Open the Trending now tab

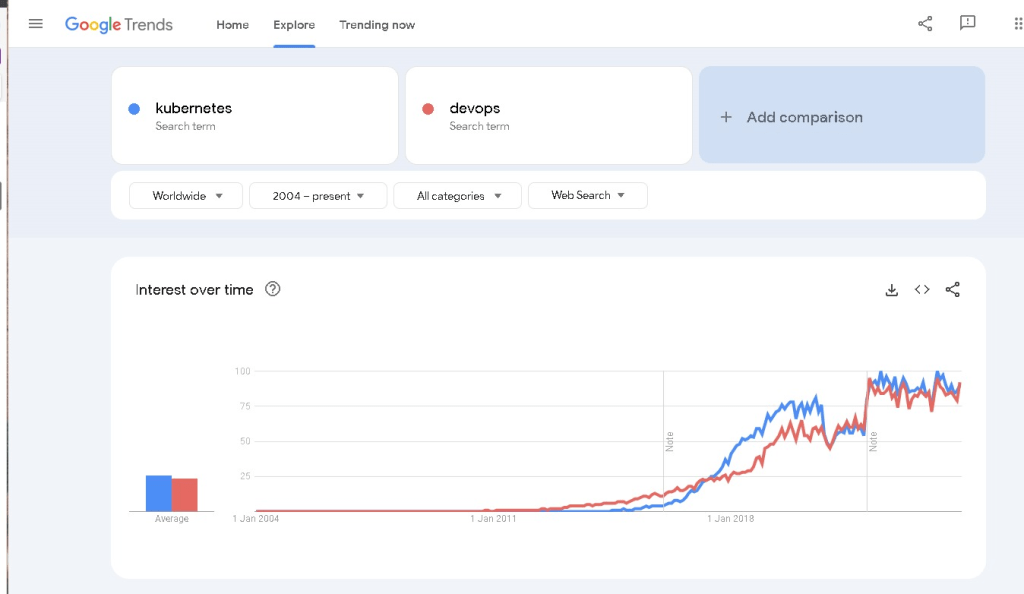click(x=377, y=25)
